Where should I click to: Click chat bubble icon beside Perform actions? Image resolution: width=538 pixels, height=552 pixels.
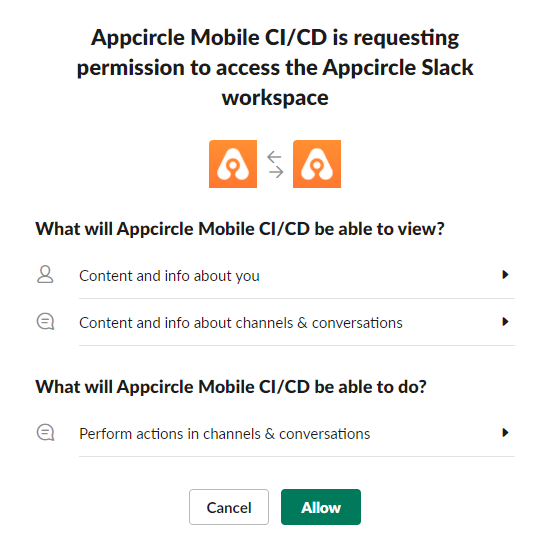click(x=45, y=432)
